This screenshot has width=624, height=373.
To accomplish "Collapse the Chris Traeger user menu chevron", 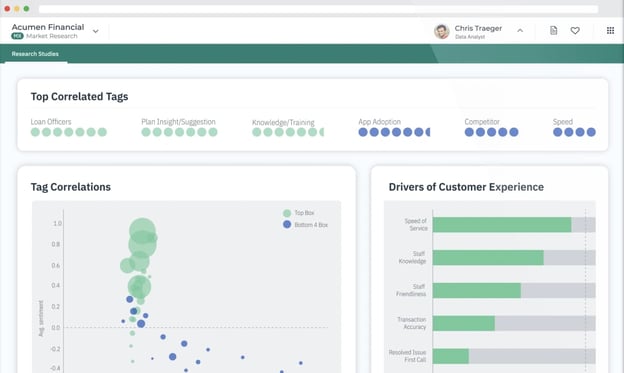I will click(520, 30).
